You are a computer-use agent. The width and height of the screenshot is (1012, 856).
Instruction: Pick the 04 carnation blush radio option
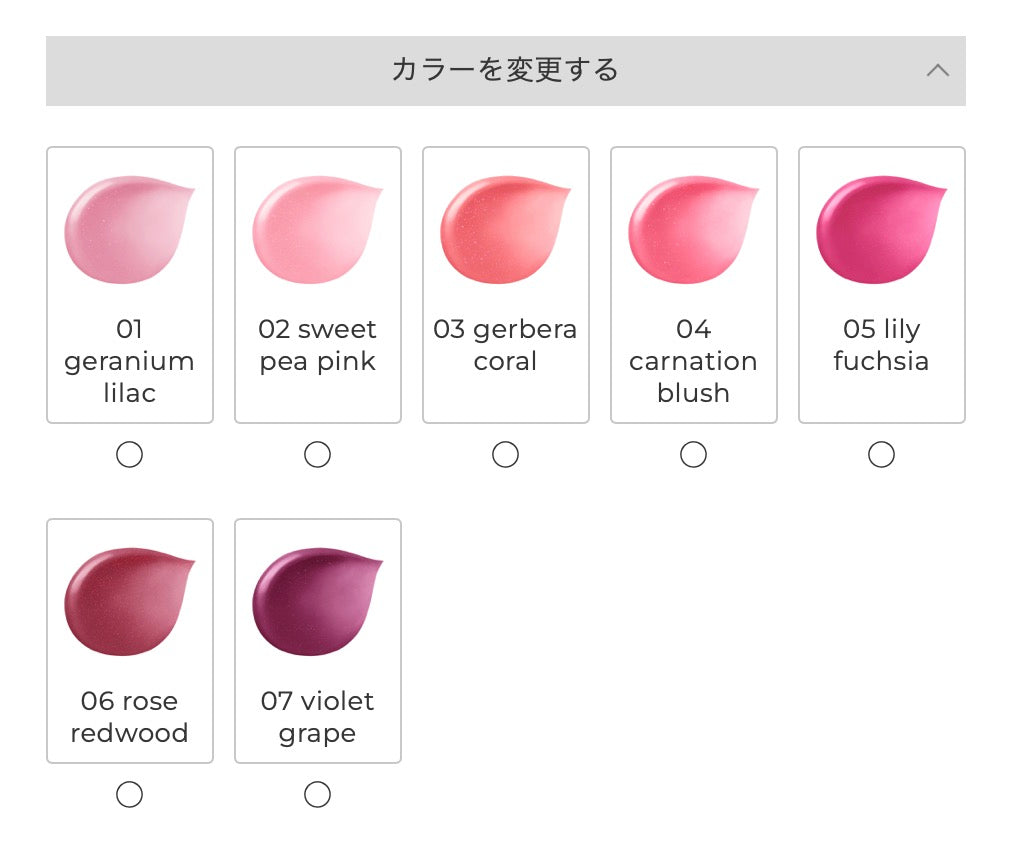(693, 455)
